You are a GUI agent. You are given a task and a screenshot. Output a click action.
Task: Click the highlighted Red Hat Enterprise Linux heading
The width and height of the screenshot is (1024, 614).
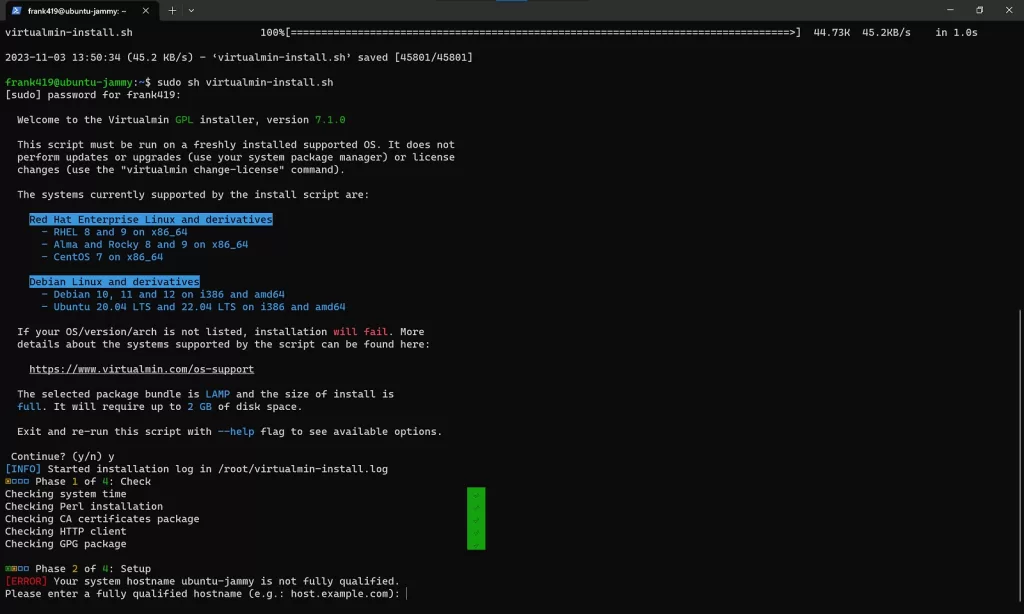point(150,219)
